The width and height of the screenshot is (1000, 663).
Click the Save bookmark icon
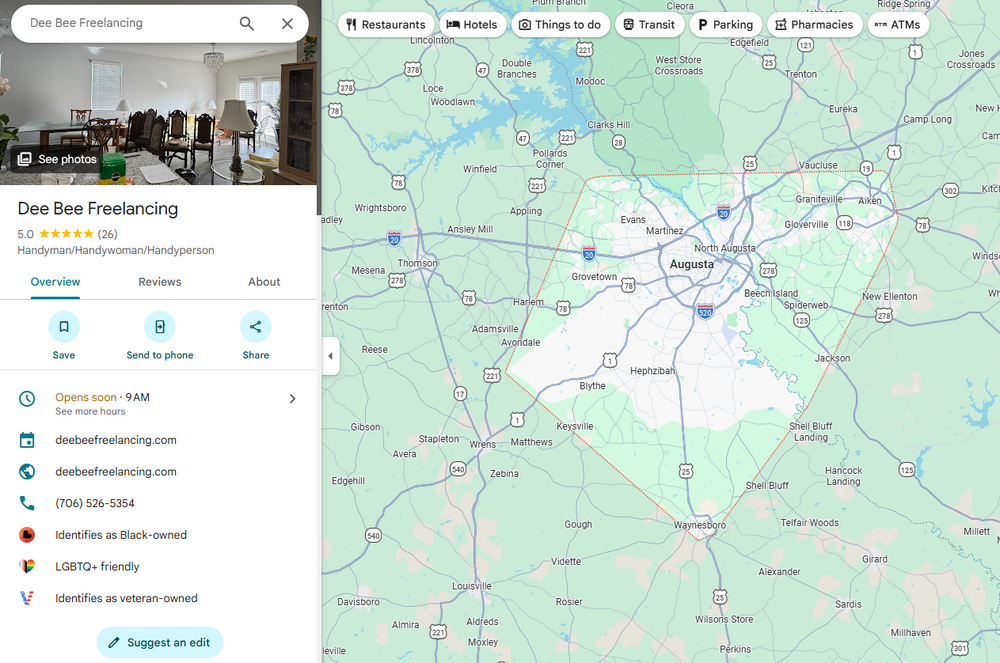coord(64,327)
